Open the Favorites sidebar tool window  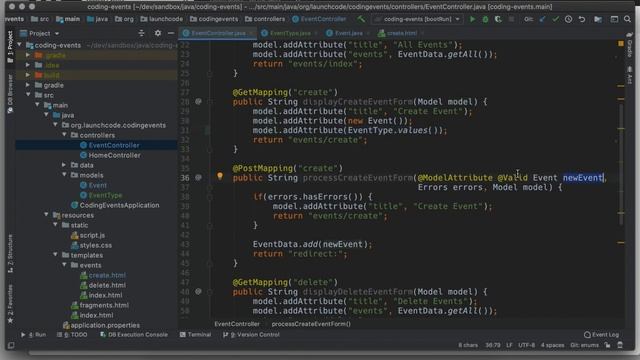click(x=10, y=304)
